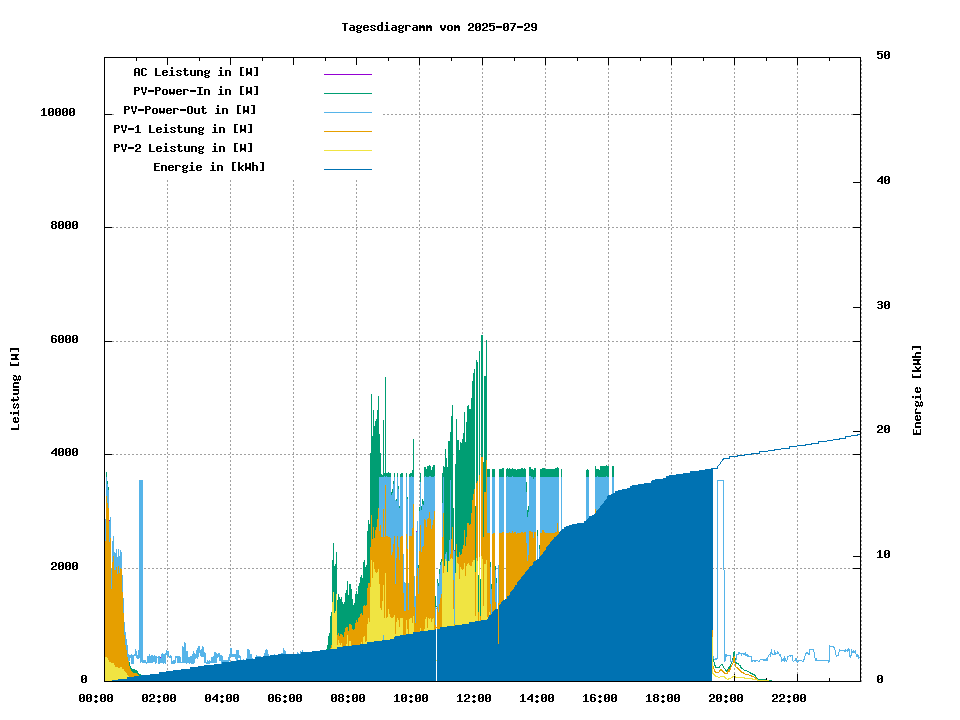
Task: Select the 00:00 label at axis start
Action: 96,698
